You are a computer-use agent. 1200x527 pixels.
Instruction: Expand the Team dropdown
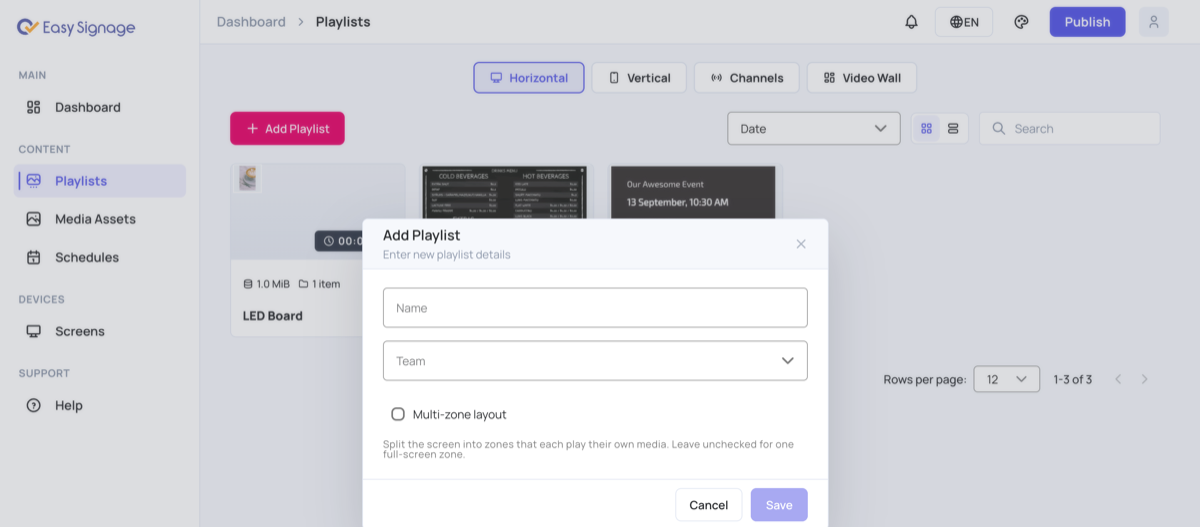tap(595, 361)
